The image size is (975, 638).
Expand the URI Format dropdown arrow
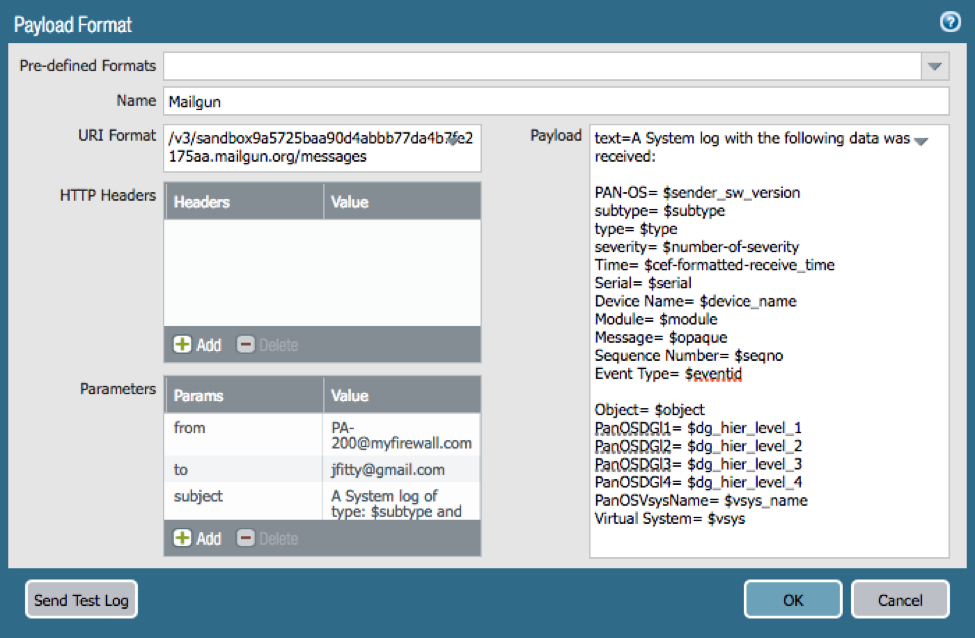453,141
